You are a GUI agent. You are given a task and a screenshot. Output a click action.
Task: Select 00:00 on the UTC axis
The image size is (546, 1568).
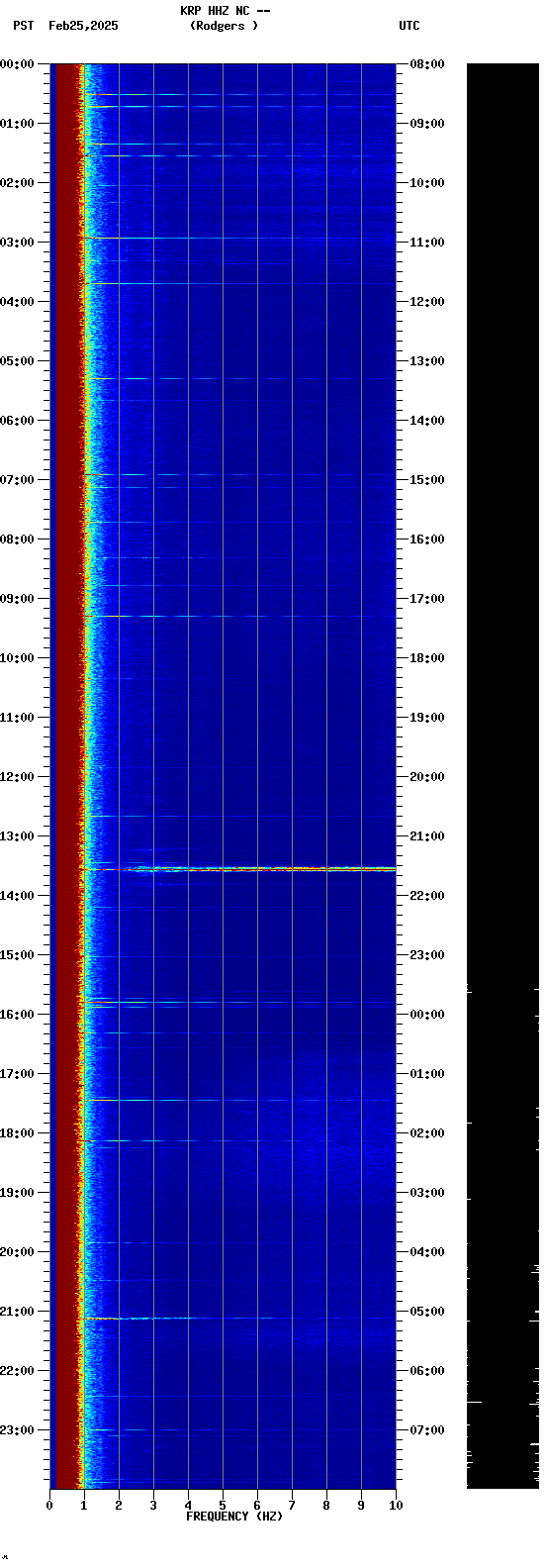[x=427, y=1015]
